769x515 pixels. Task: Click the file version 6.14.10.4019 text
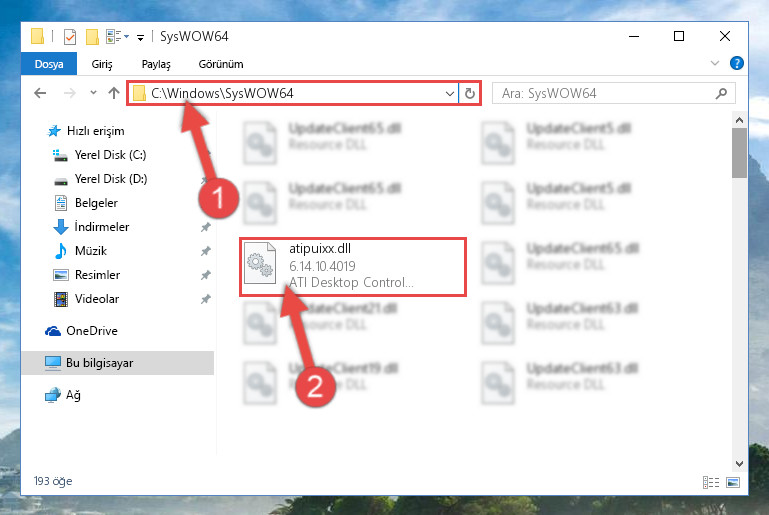322,266
